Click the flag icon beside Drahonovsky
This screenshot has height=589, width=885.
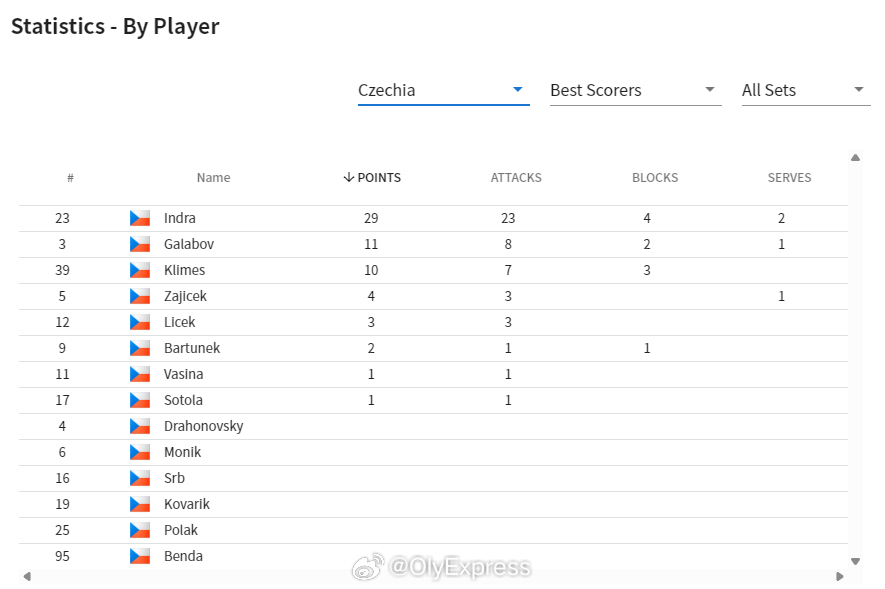coord(140,426)
